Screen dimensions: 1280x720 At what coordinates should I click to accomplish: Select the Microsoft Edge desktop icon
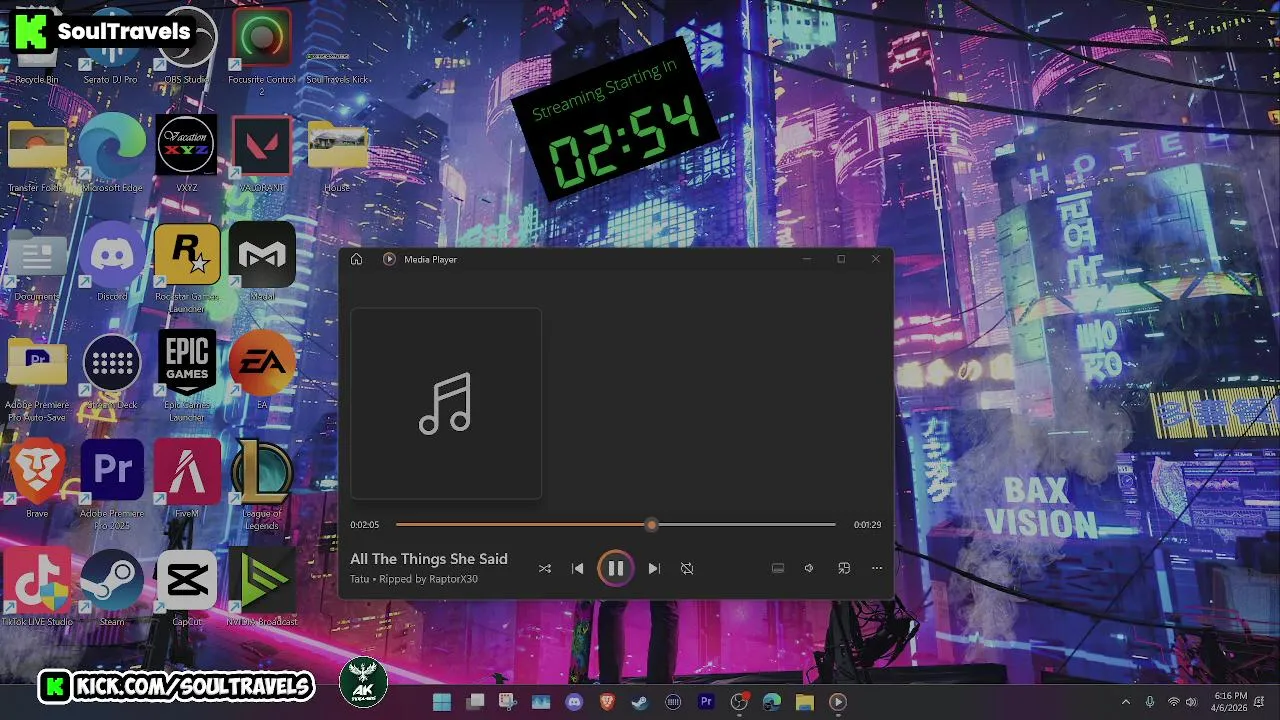(x=112, y=153)
